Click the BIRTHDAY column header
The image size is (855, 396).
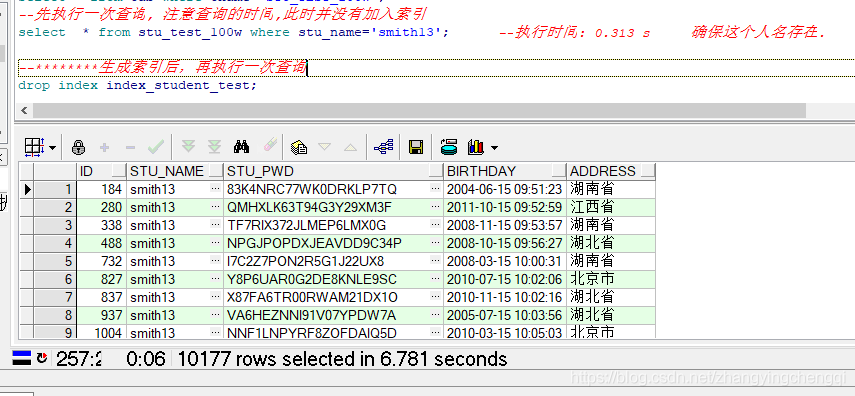coord(505,171)
